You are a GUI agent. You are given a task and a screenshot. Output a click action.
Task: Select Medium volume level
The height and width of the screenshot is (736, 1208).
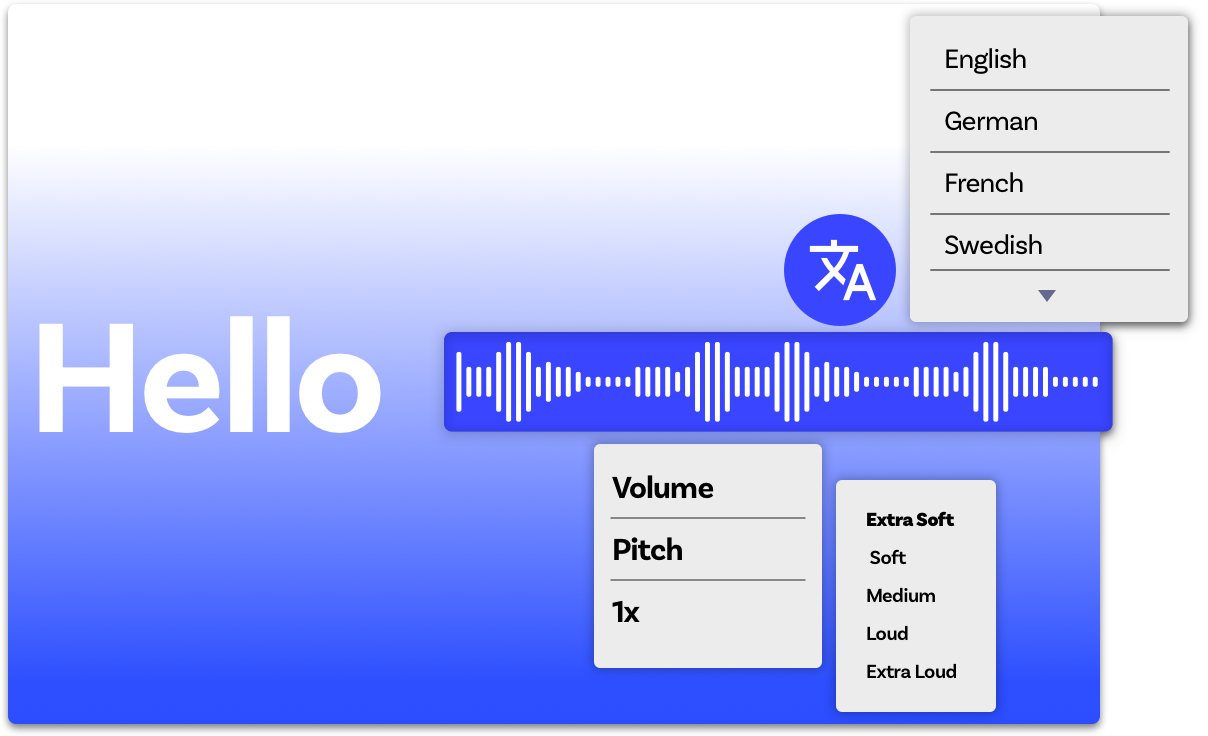[x=901, y=596]
